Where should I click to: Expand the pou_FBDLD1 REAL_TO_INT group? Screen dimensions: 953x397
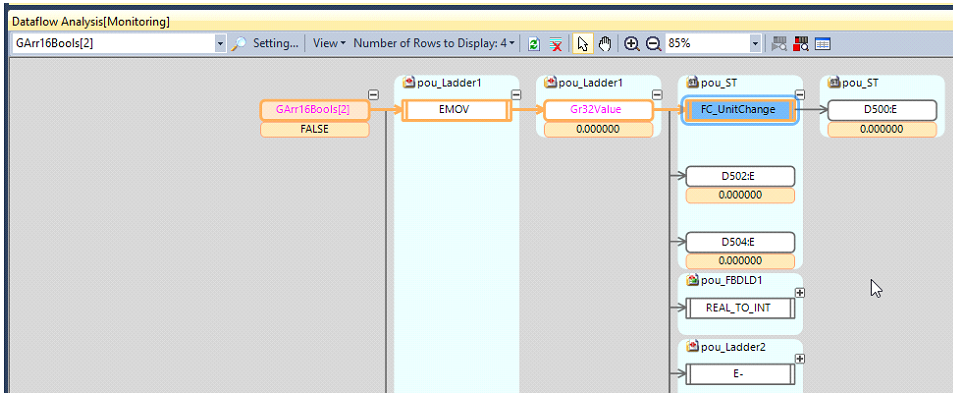(800, 292)
